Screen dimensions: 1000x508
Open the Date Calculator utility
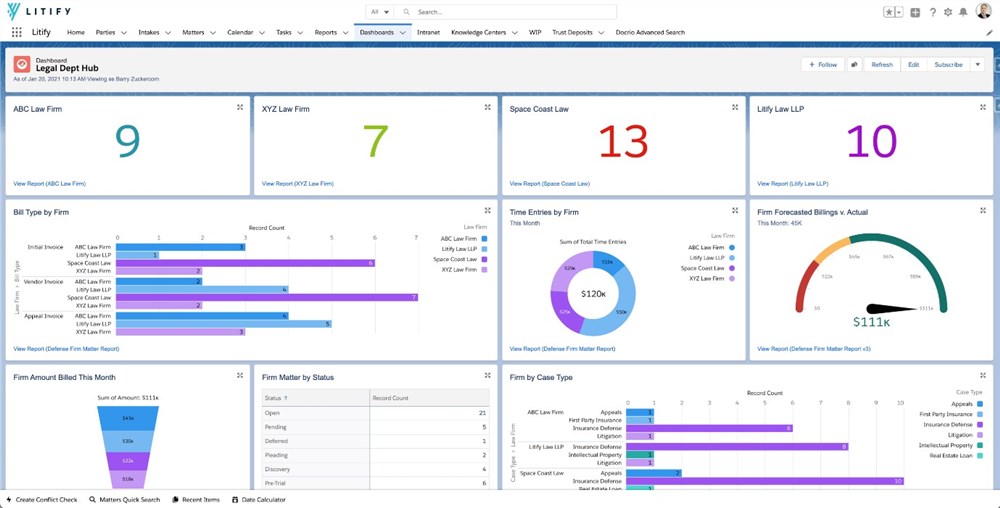[259, 500]
